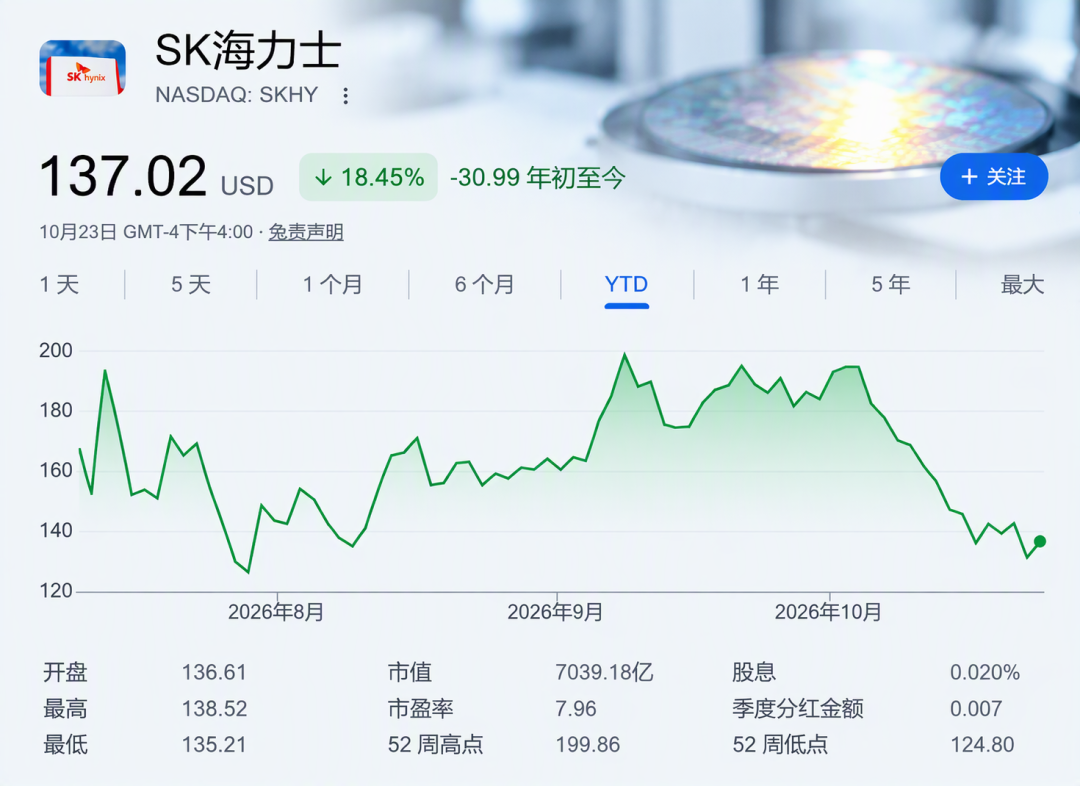Choose the 1 年 range tab
Viewport: 1080px width, 786px height.
pos(760,285)
